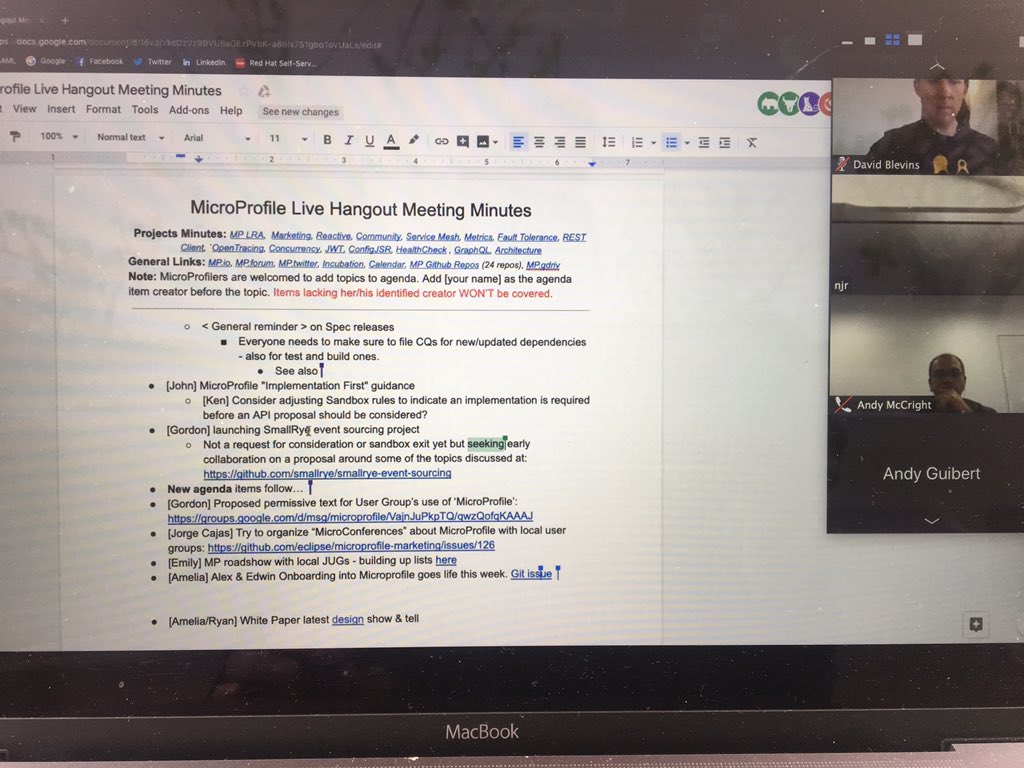Open the groups.google.com microprofile link

(x=350, y=516)
